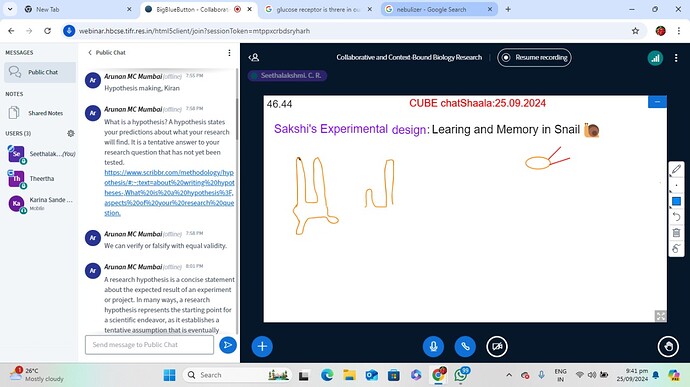Click the address bar URL
The width and height of the screenshot is (690, 387).
tap(195, 31)
